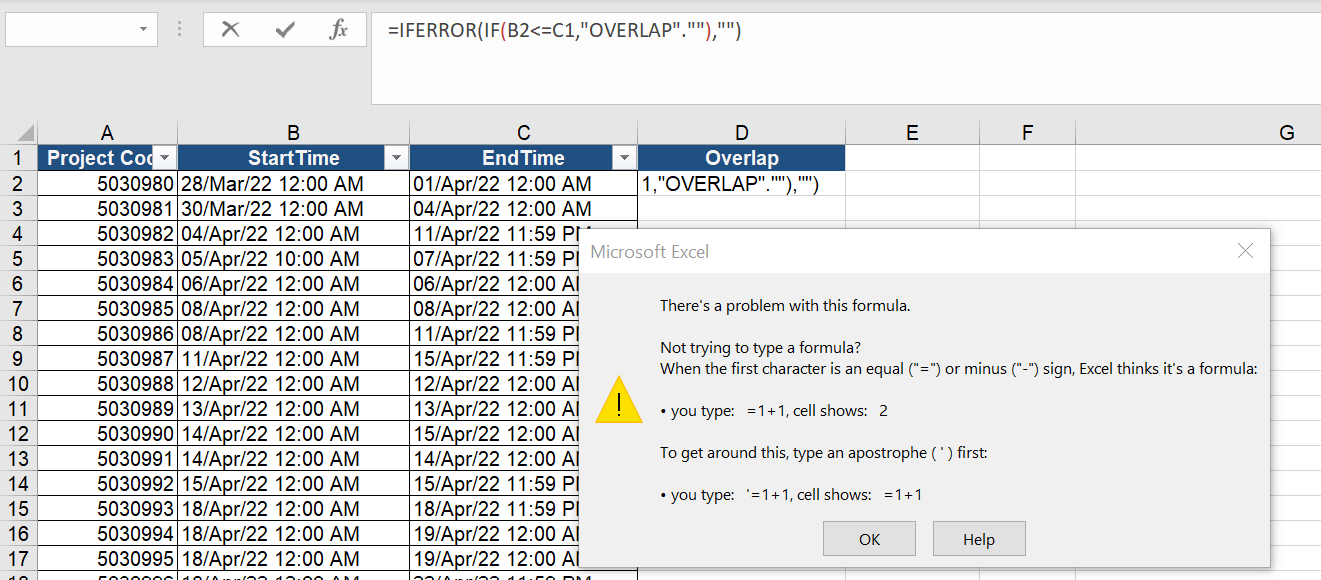Cancel the formula entry with the X icon
This screenshot has height=580, width=1321.
(x=230, y=30)
